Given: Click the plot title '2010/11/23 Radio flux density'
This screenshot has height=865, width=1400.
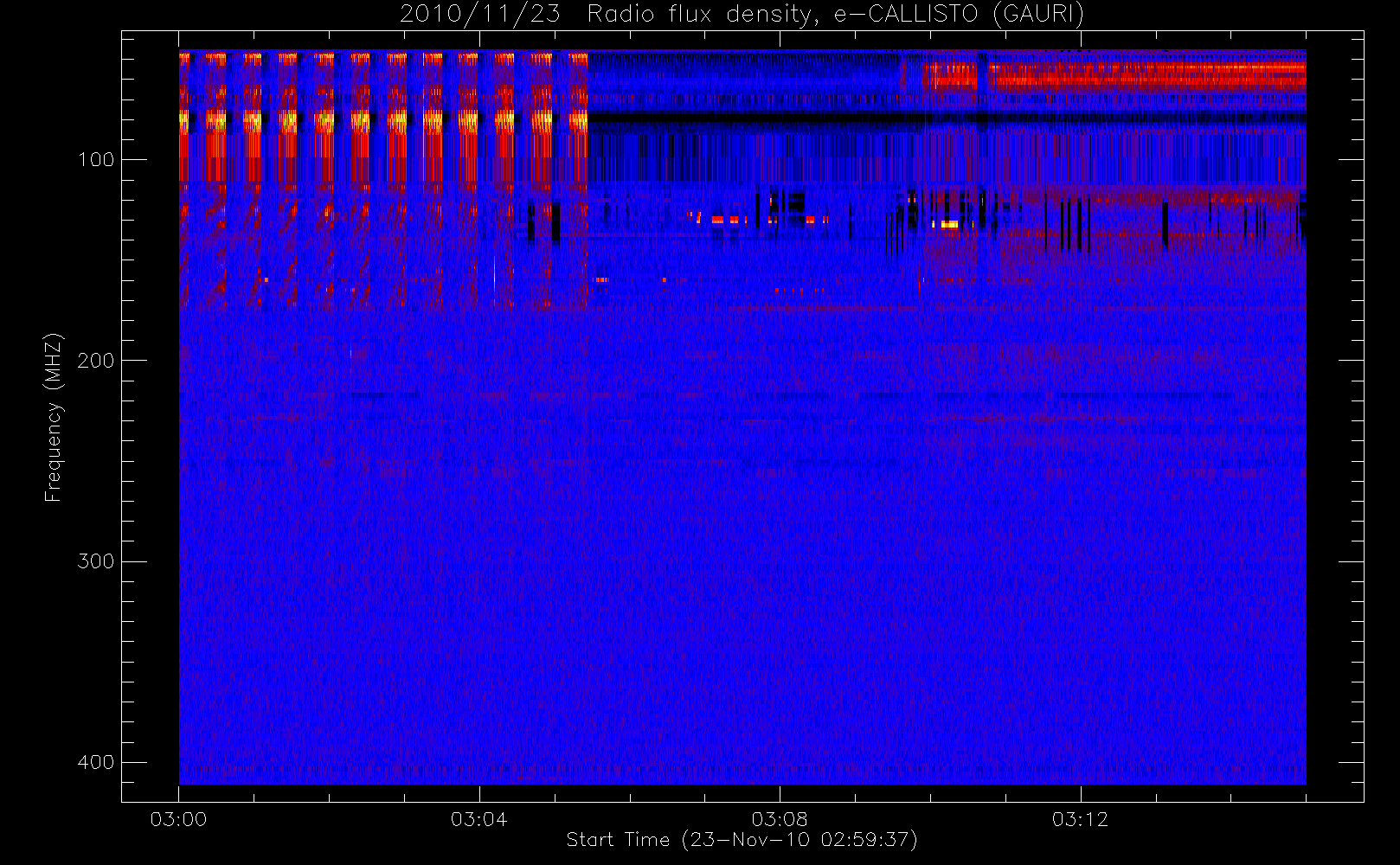Looking at the screenshot, I should click(x=742, y=15).
